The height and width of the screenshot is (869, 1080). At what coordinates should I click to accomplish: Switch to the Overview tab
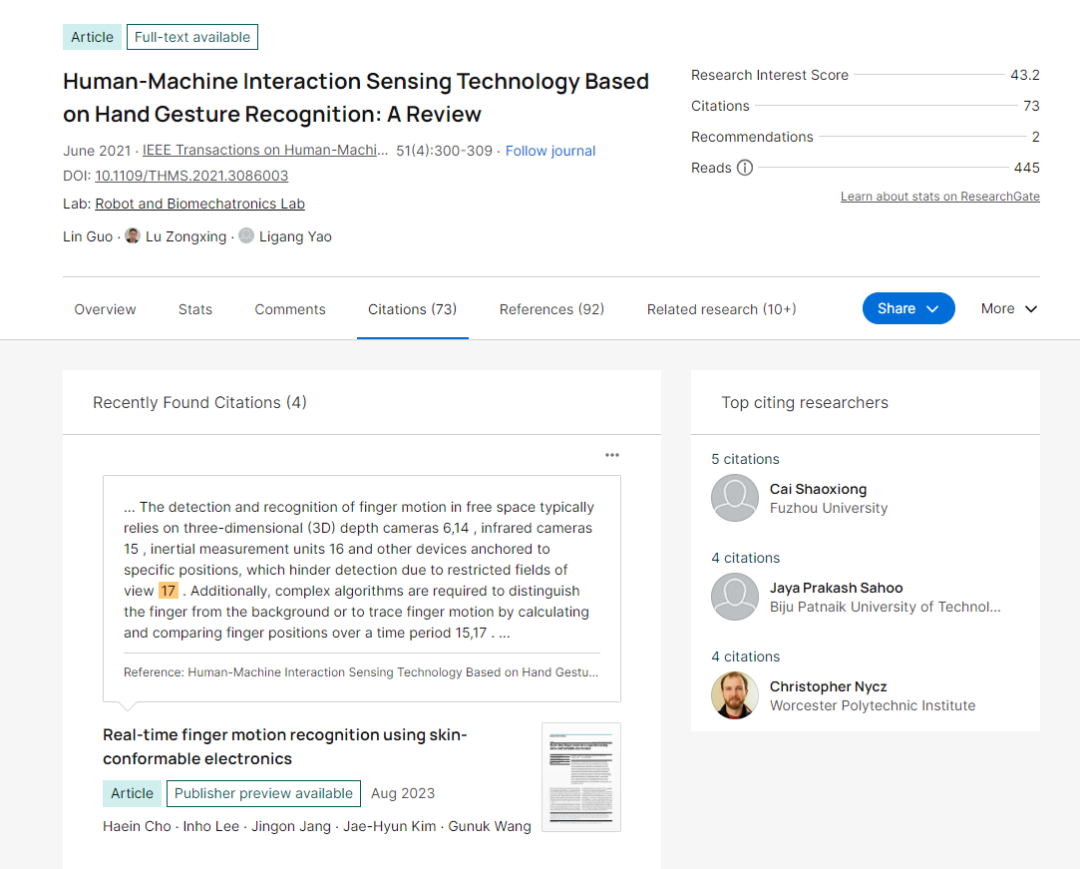105,310
